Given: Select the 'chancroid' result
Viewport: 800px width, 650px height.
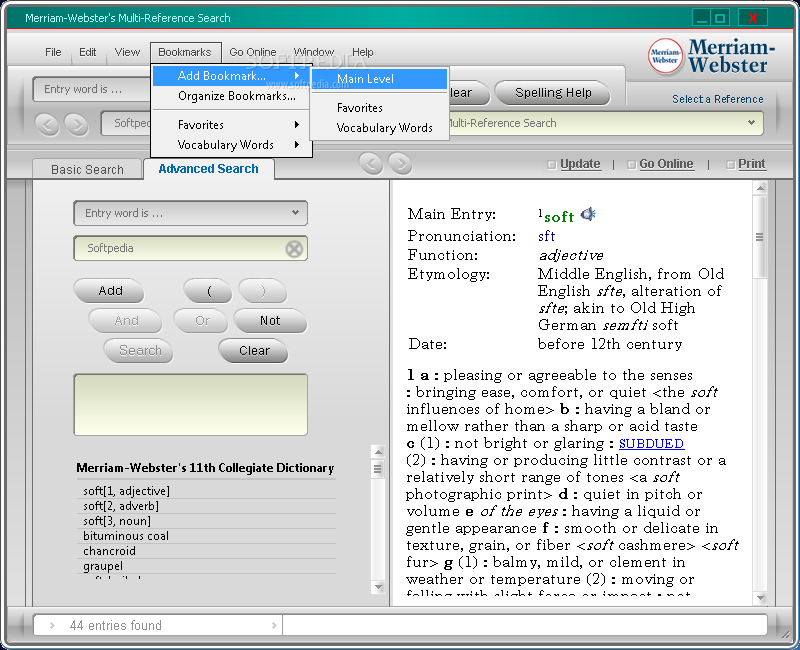Looking at the screenshot, I should (x=207, y=551).
